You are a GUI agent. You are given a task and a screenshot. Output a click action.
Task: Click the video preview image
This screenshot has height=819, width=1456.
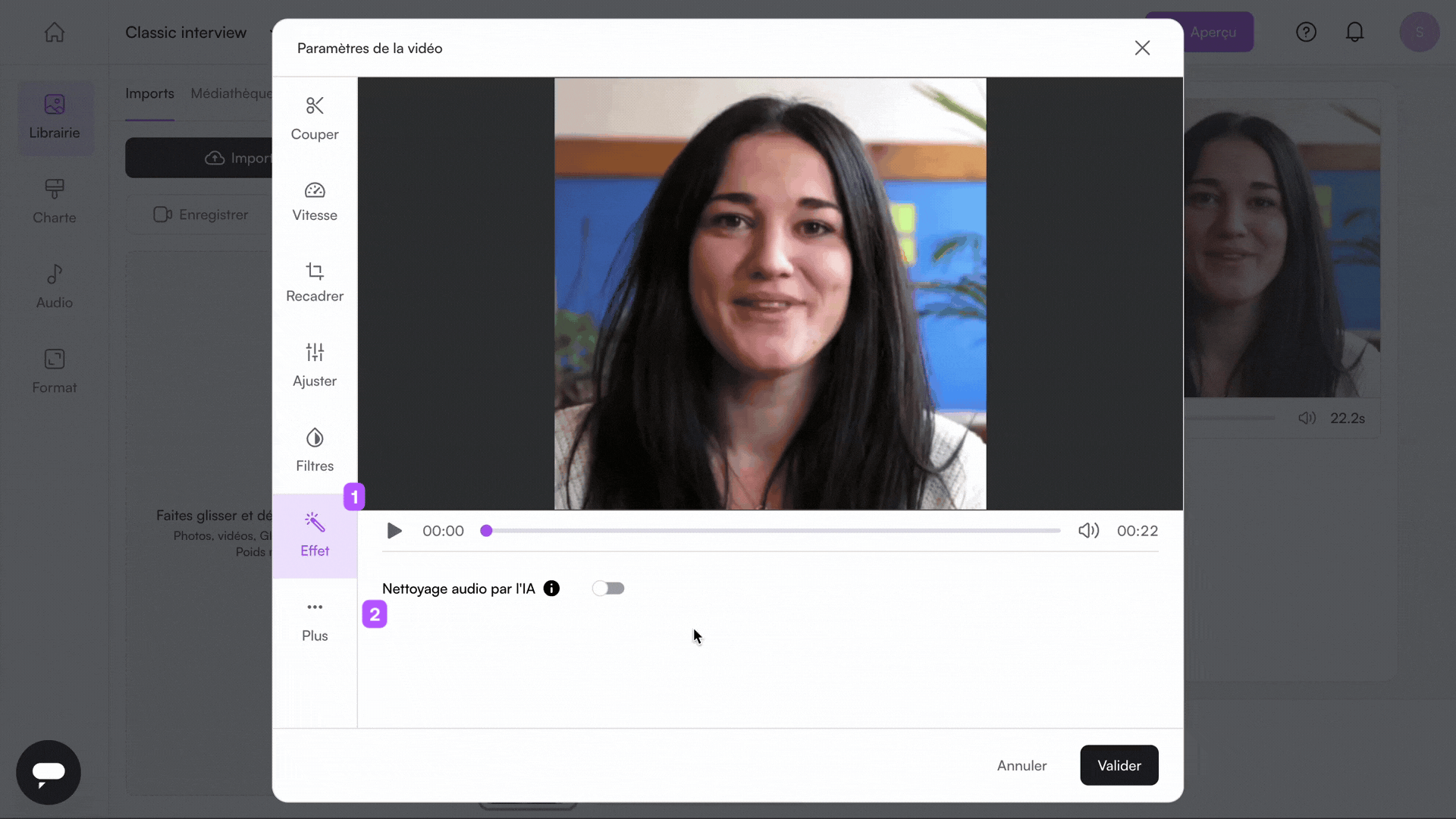point(770,293)
